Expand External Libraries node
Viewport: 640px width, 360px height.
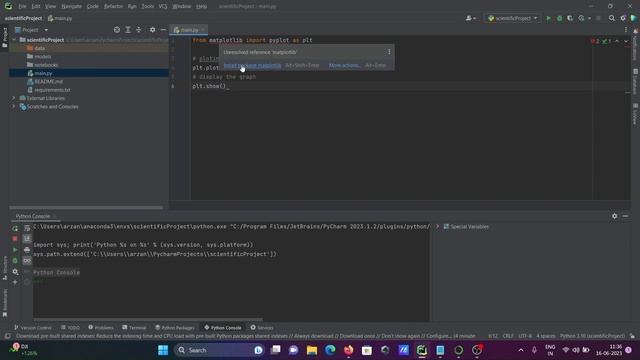pyautogui.click(x=14, y=98)
